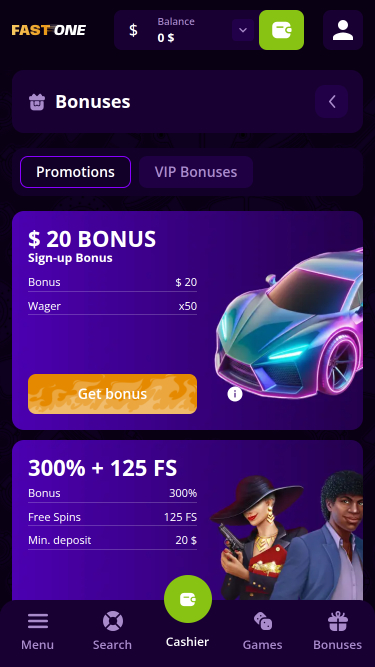Click the gangster characters promo image
375x667 pixels.
tap(287, 535)
